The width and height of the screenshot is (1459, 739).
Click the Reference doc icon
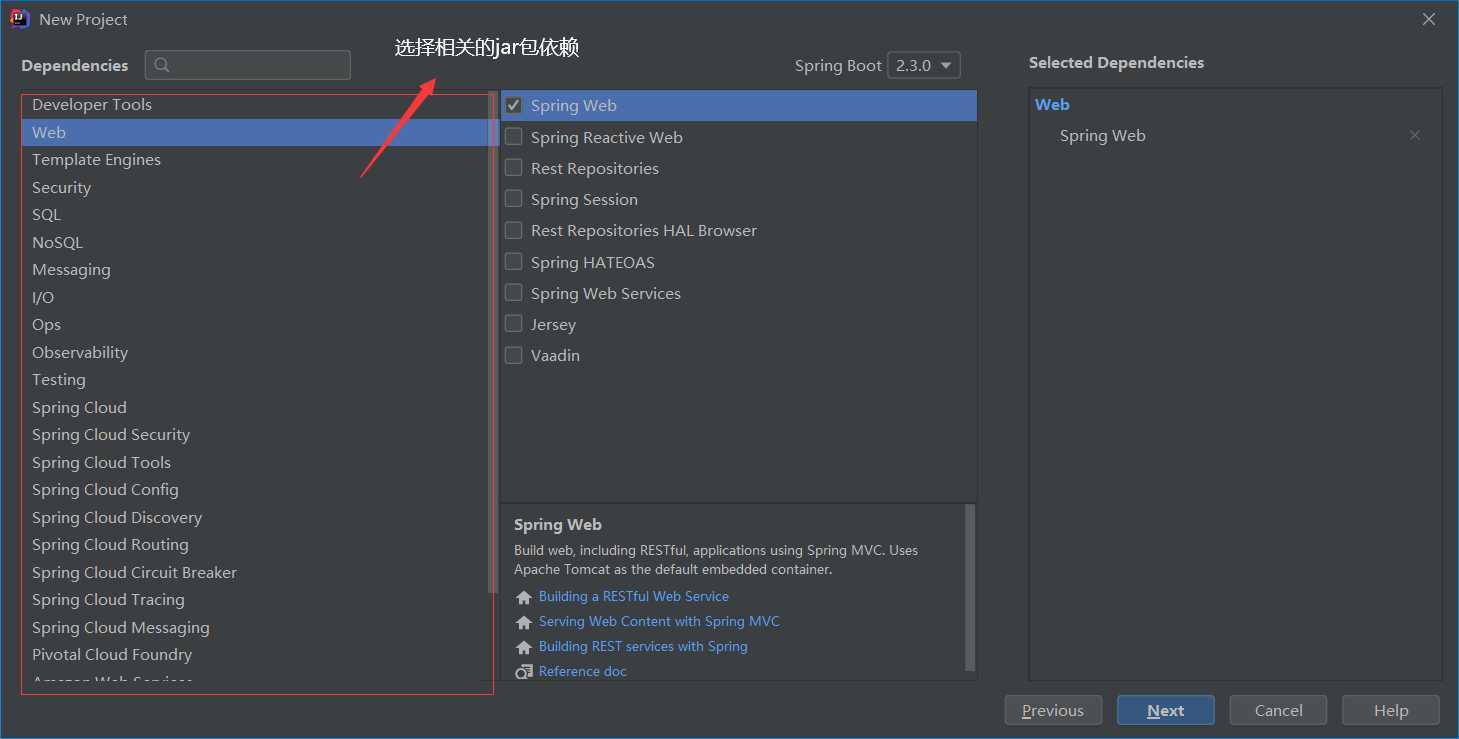click(524, 672)
